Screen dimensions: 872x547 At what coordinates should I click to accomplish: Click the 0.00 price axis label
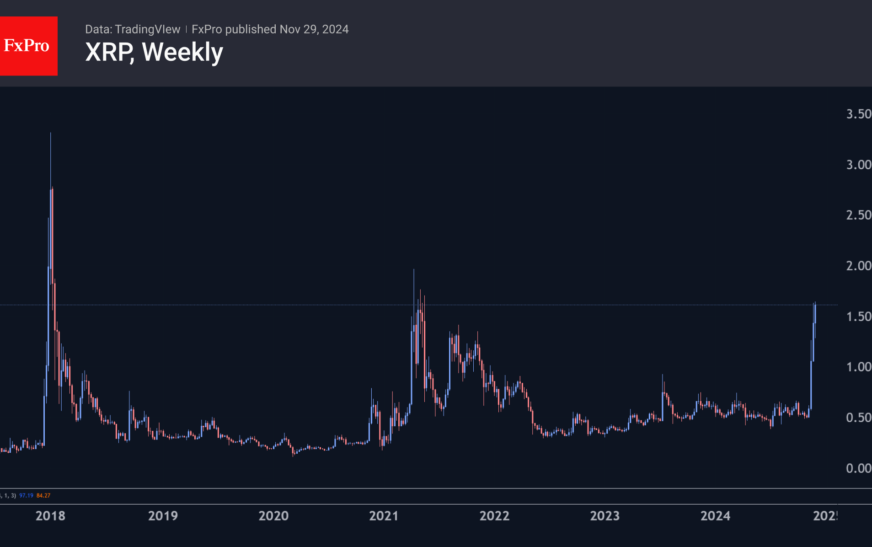tap(859, 468)
